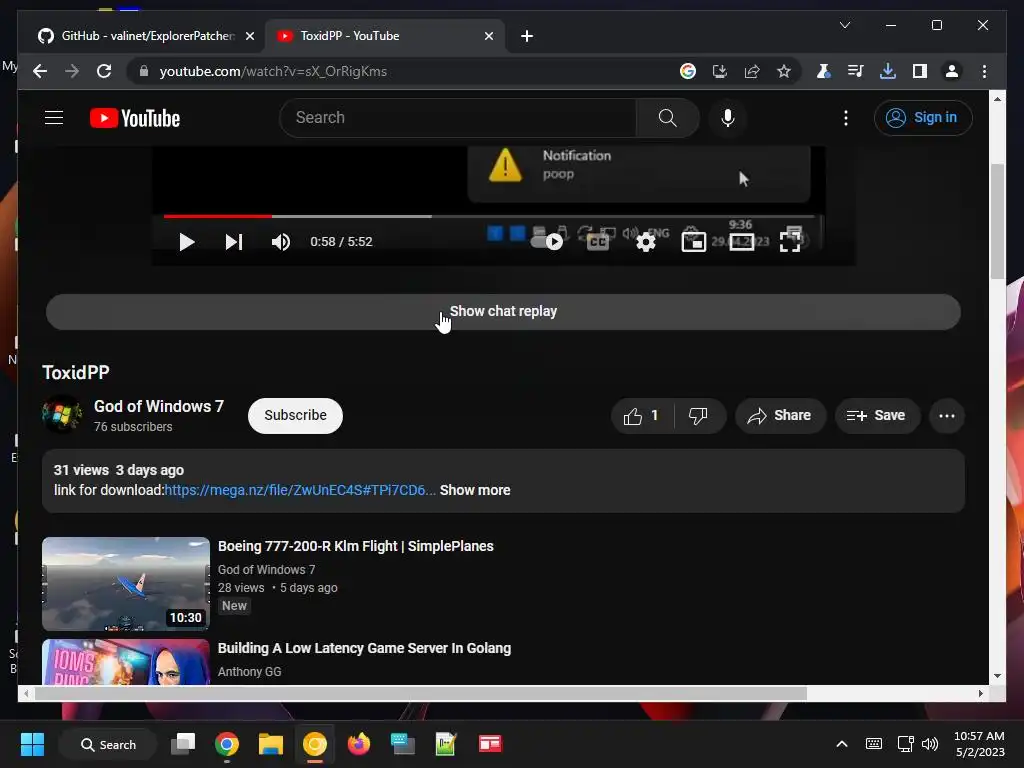Enter full screen mode
The image size is (1024, 768).
pos(790,242)
